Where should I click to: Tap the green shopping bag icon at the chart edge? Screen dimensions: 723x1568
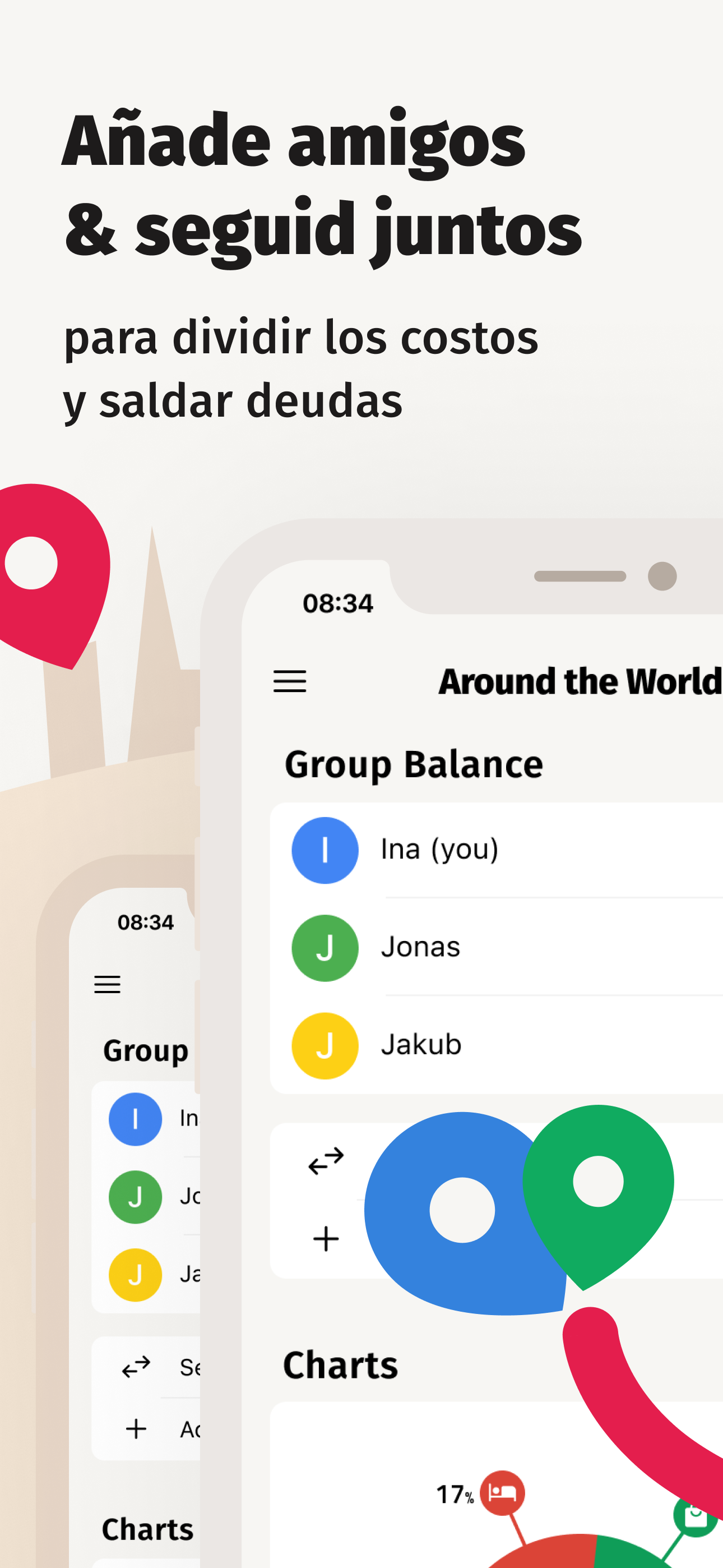[x=697, y=1516]
